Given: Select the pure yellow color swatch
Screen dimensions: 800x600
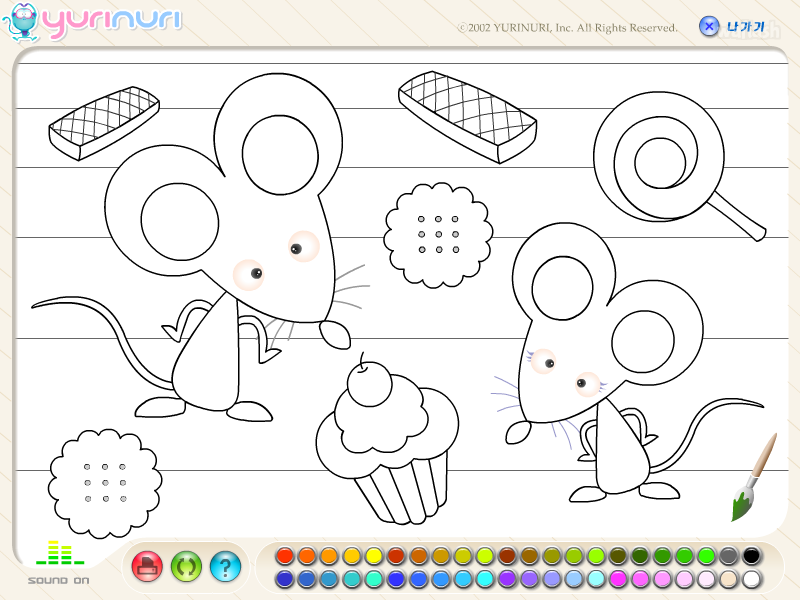Looking at the screenshot, I should [373, 556].
